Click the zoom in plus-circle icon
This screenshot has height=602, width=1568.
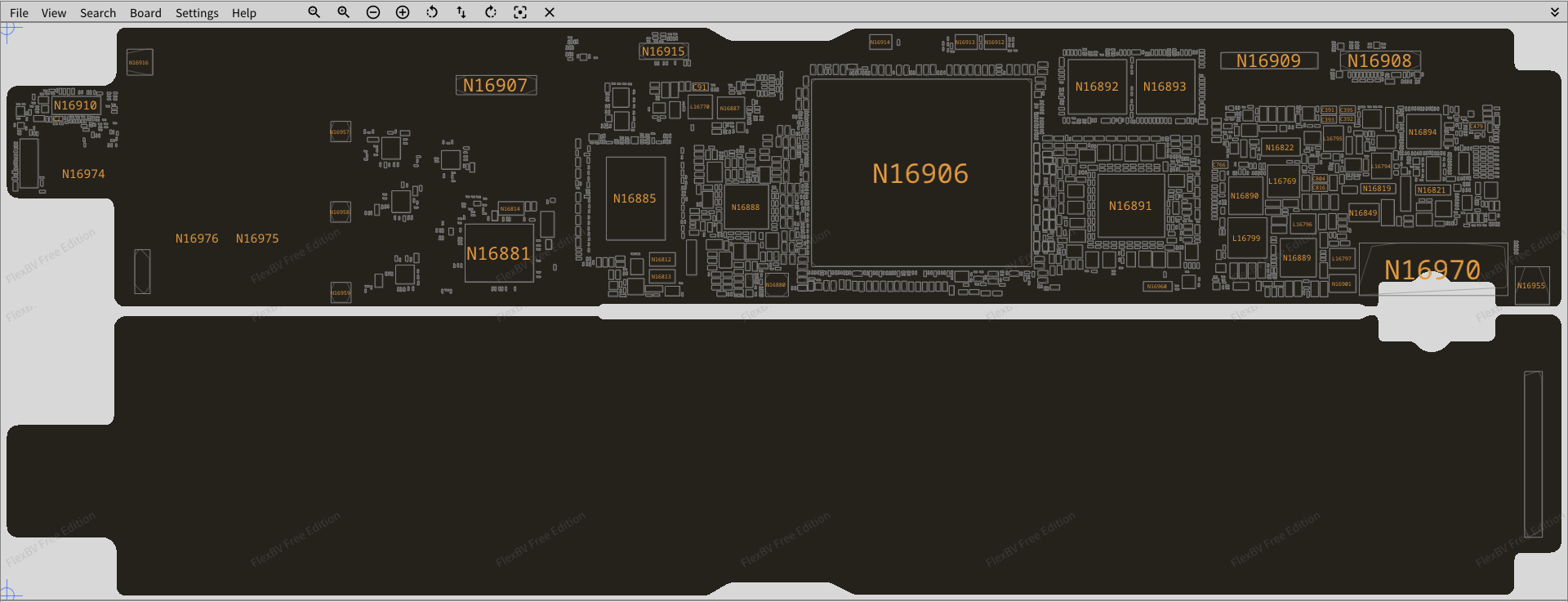tap(403, 12)
